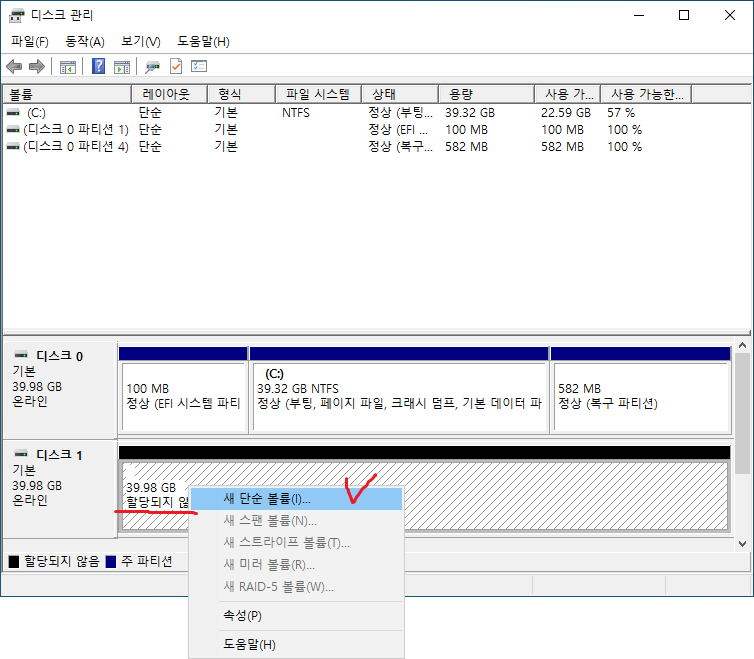Sort by the 사용 가능한... column header
This screenshot has width=754, height=659.
coord(647,94)
